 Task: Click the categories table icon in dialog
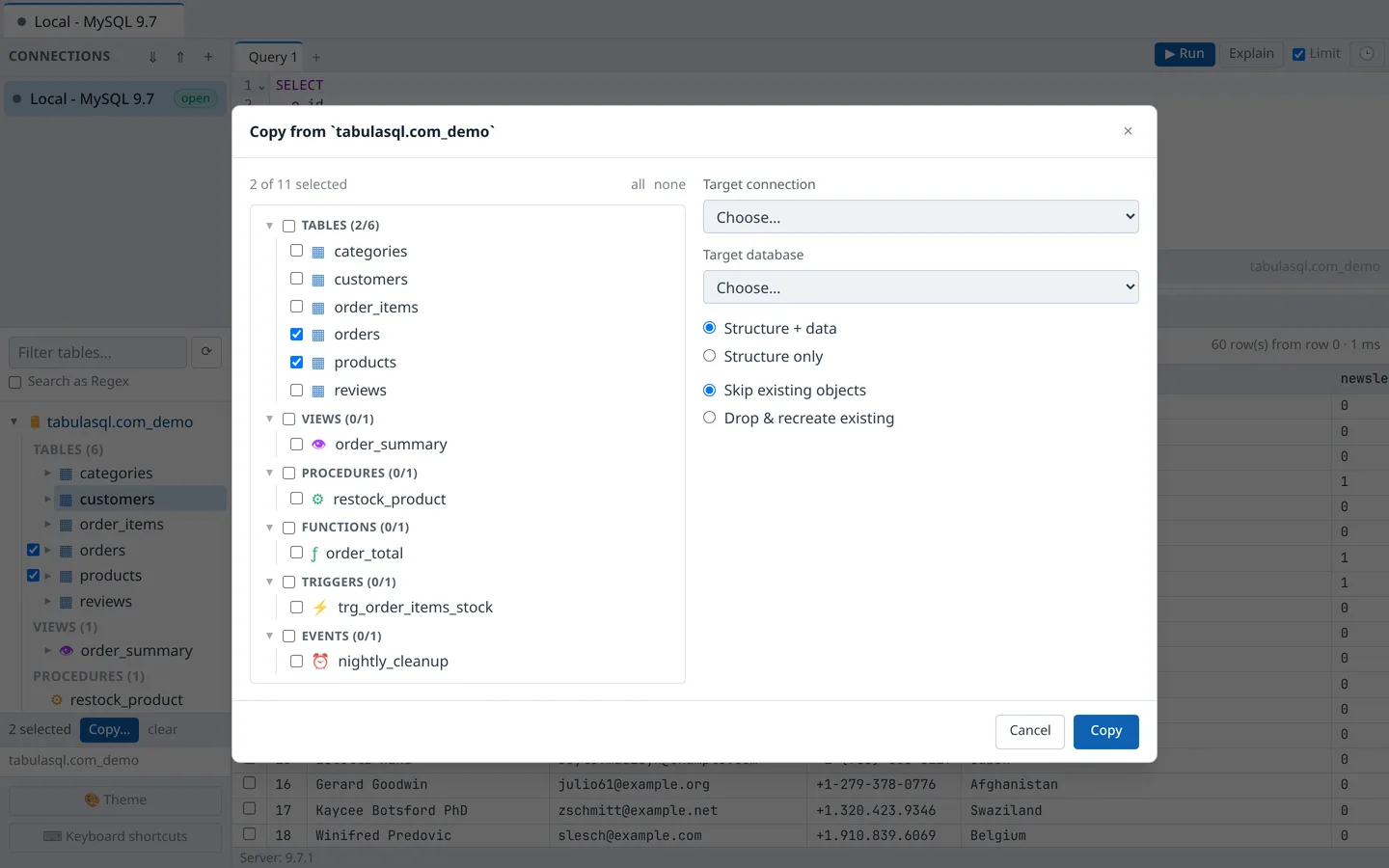point(318,252)
